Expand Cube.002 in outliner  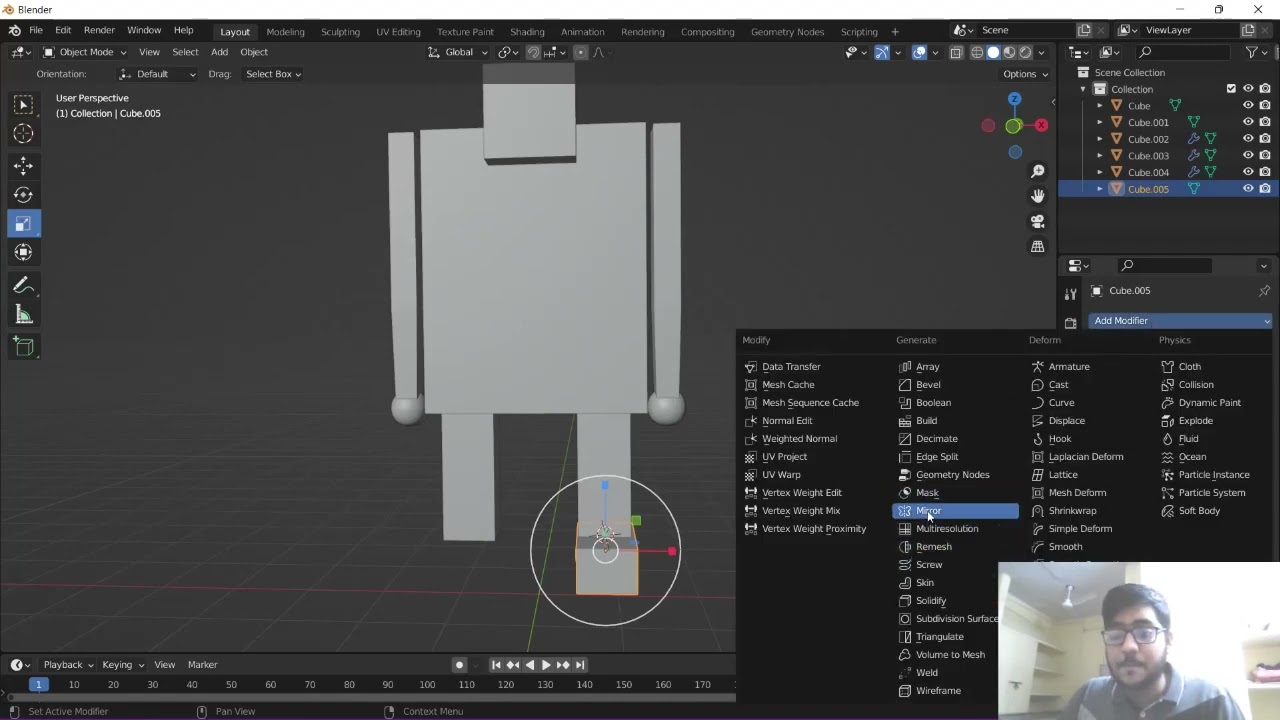click(1100, 139)
